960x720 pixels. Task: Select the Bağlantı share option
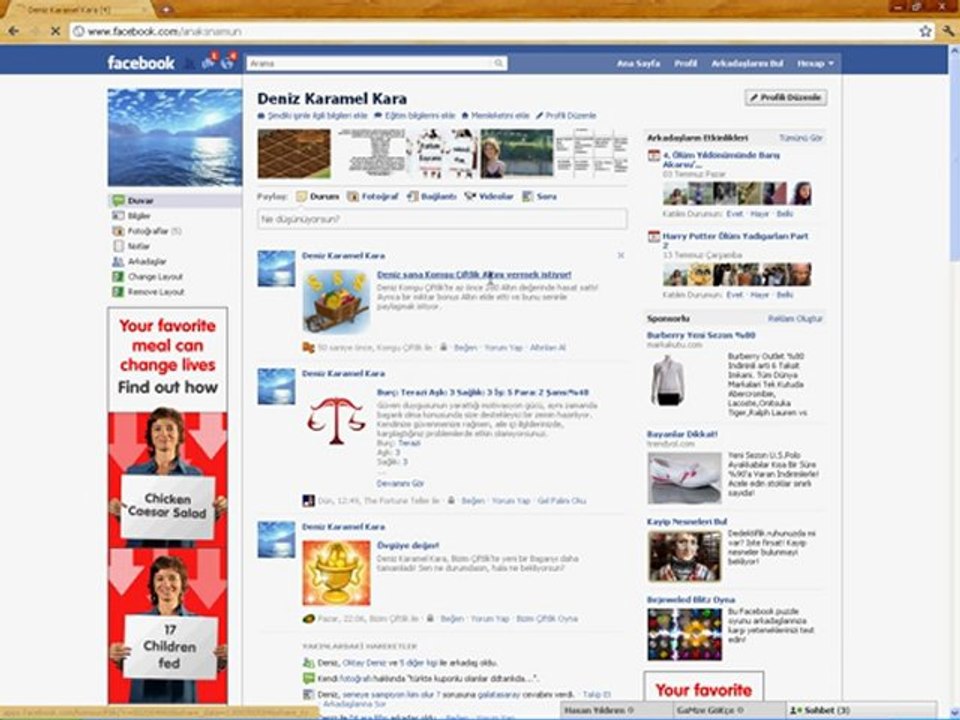pyautogui.click(x=432, y=197)
